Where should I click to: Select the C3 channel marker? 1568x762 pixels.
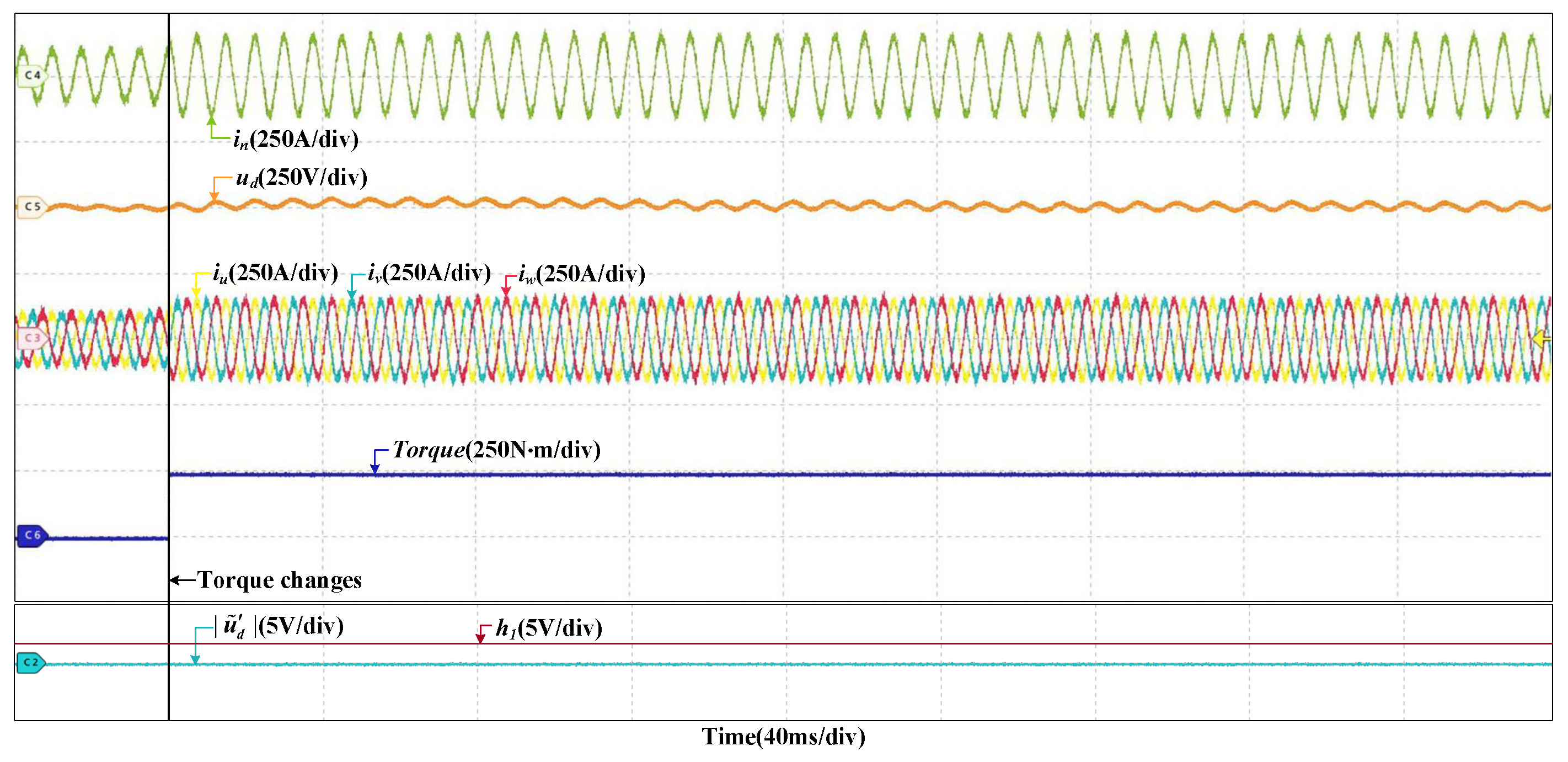(31, 338)
